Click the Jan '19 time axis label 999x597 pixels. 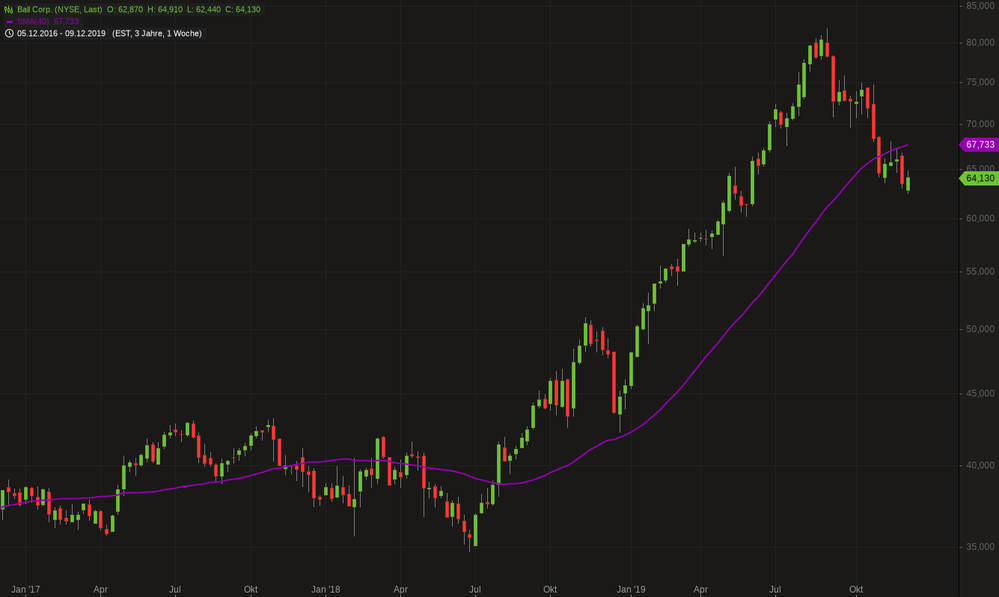coord(631,589)
